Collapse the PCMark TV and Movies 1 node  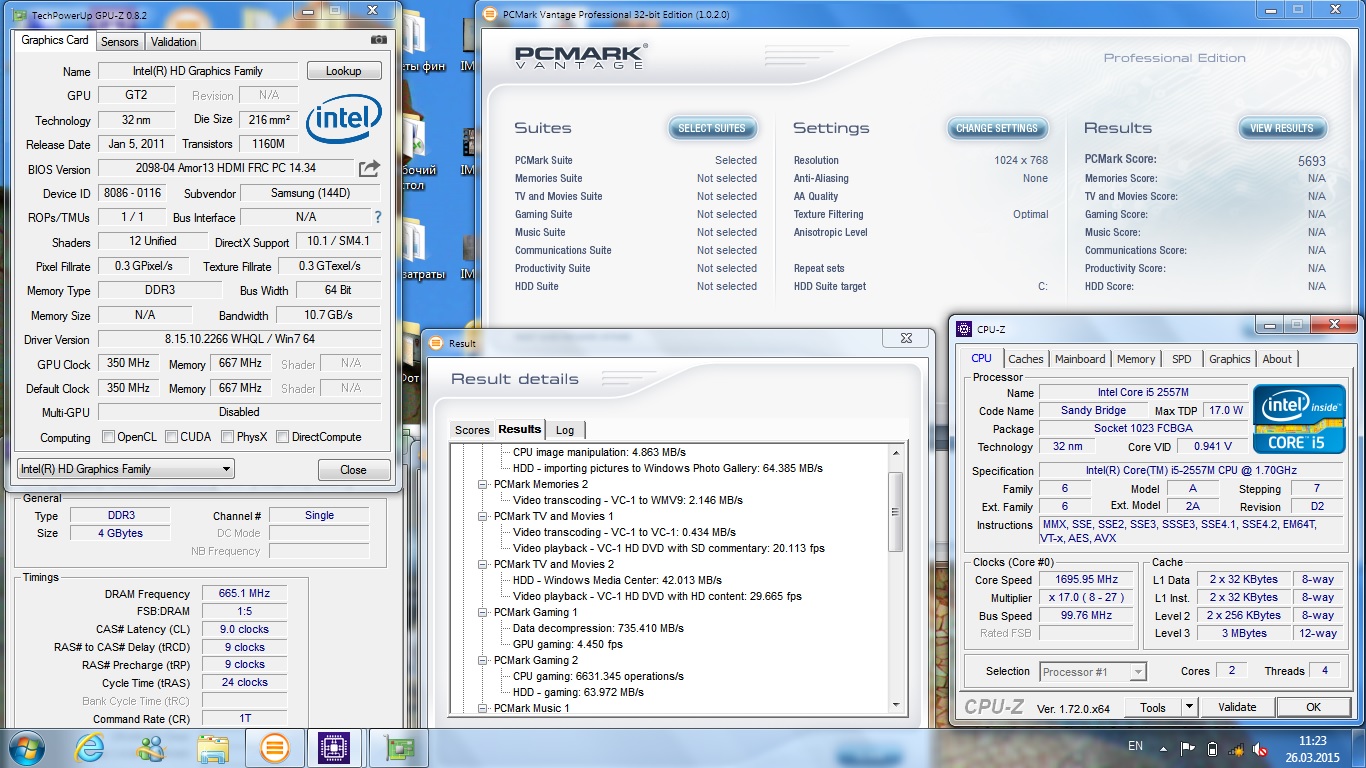point(484,516)
